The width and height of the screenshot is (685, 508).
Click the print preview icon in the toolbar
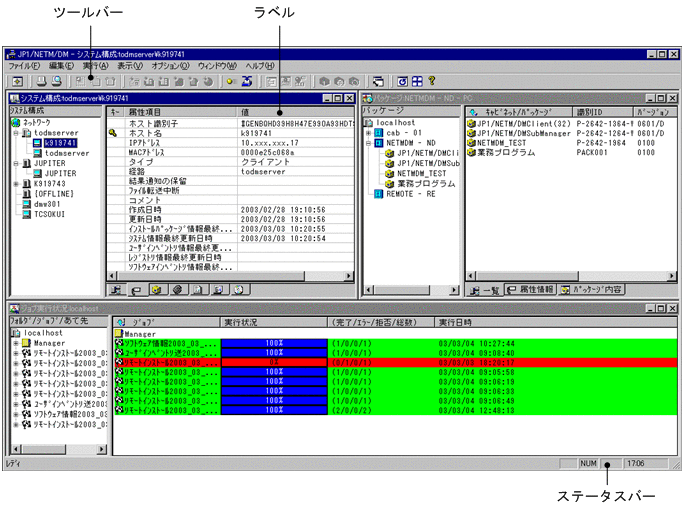tap(56, 80)
